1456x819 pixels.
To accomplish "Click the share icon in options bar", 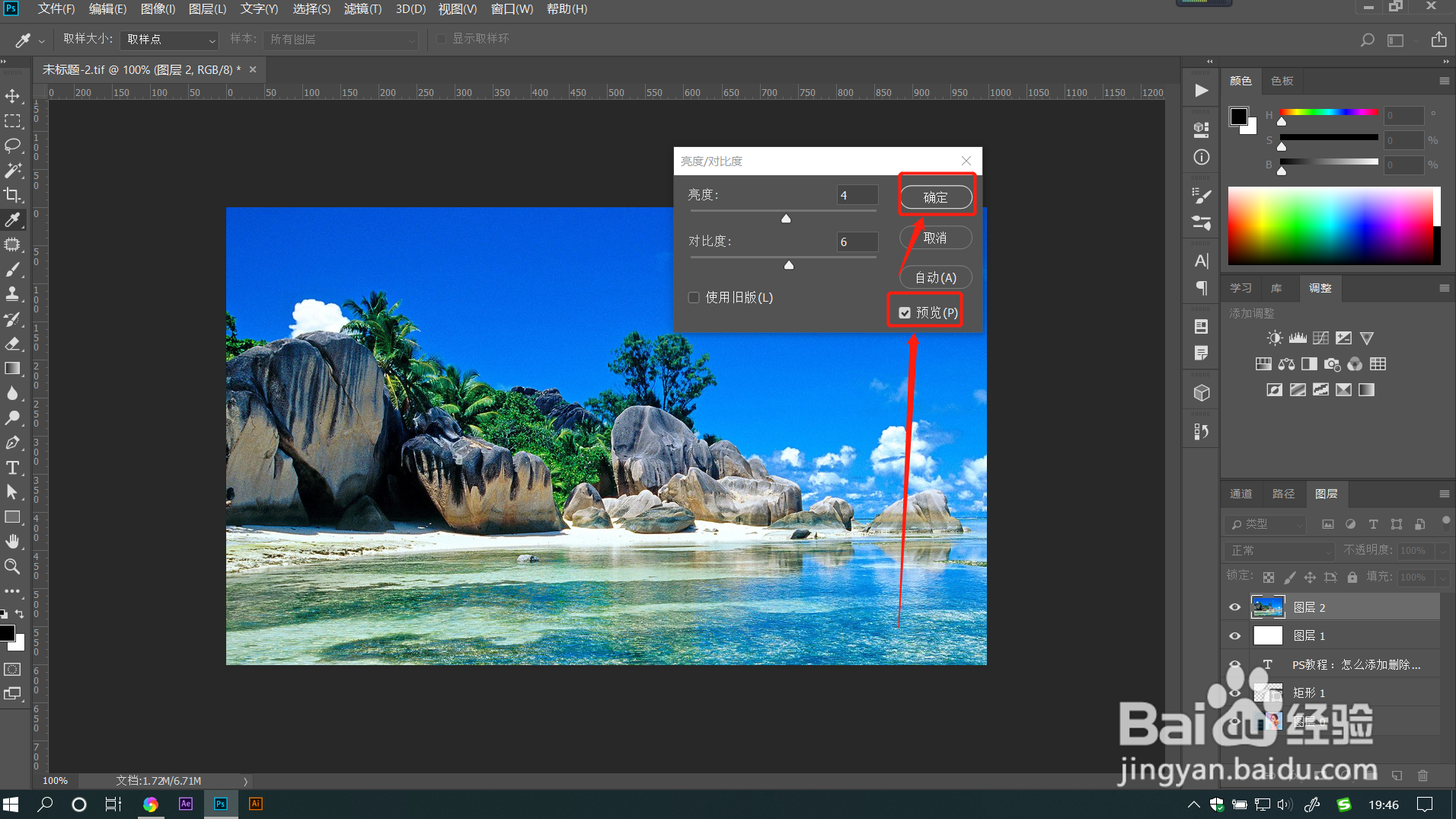I will [1438, 40].
